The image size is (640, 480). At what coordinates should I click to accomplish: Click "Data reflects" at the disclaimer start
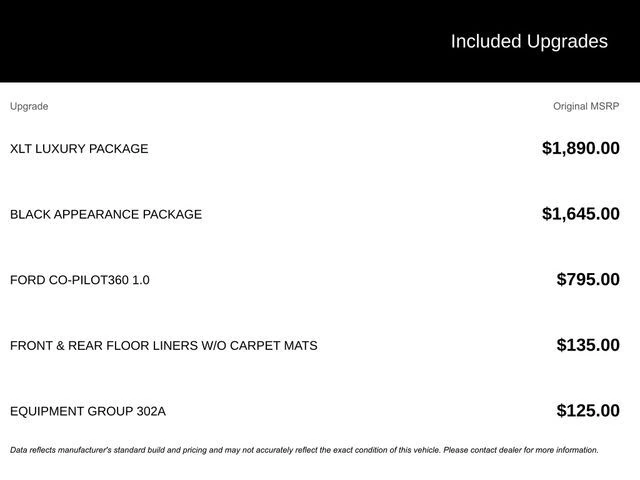coord(33,450)
